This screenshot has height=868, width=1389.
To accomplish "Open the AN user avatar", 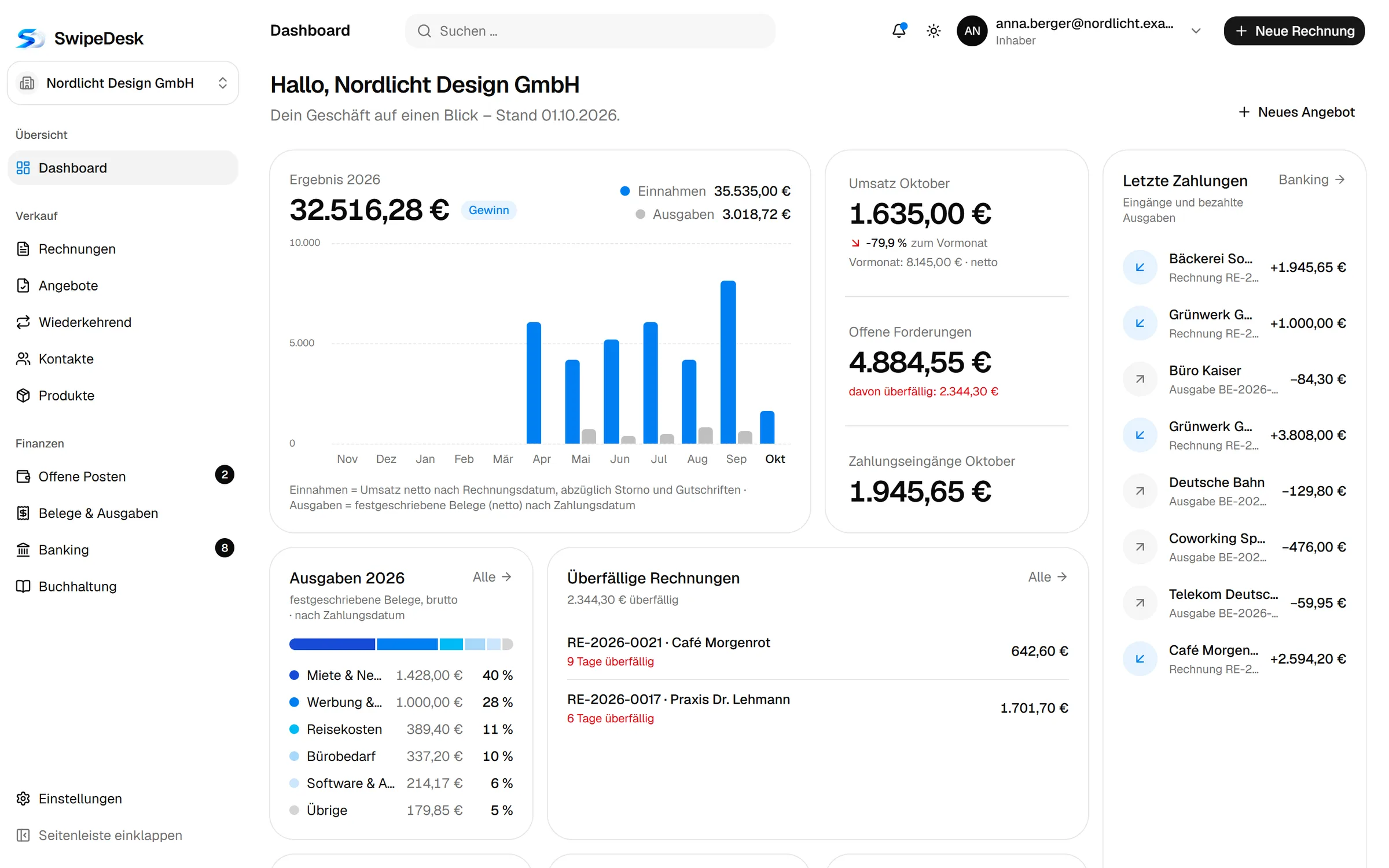I will (972, 31).
